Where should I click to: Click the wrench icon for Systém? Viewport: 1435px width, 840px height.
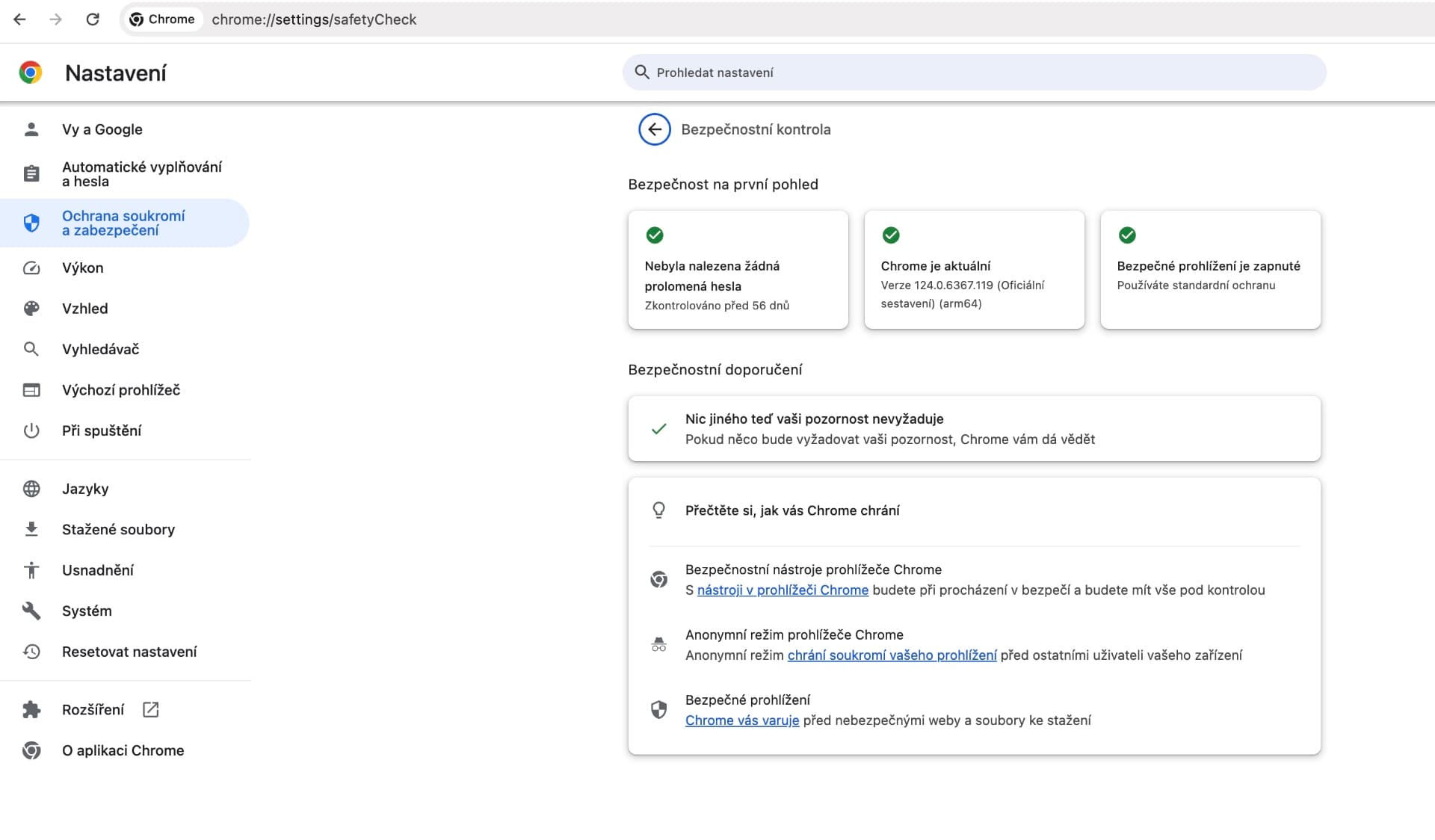pyautogui.click(x=31, y=611)
